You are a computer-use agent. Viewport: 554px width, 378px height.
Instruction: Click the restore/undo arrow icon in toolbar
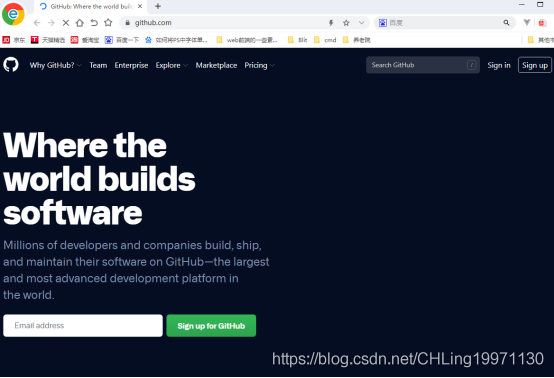click(94, 23)
